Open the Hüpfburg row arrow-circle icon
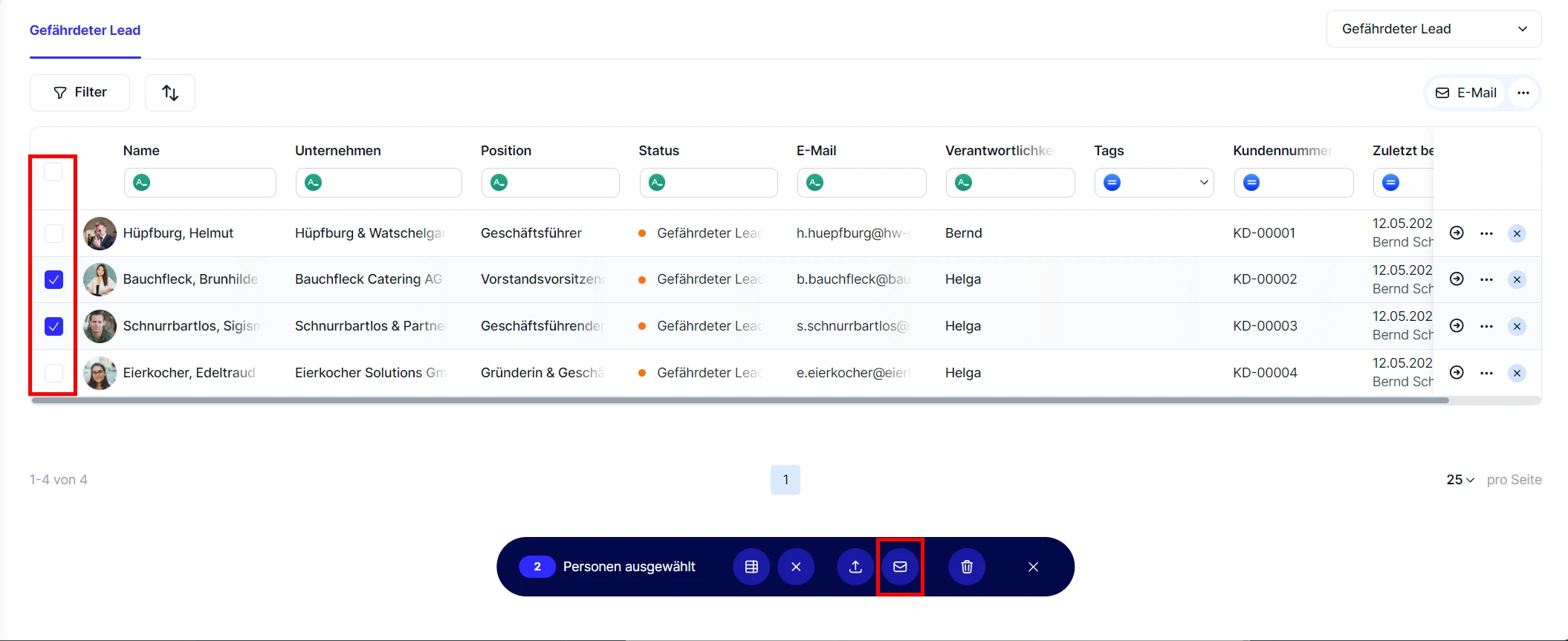The image size is (1568, 641). 1457,233
